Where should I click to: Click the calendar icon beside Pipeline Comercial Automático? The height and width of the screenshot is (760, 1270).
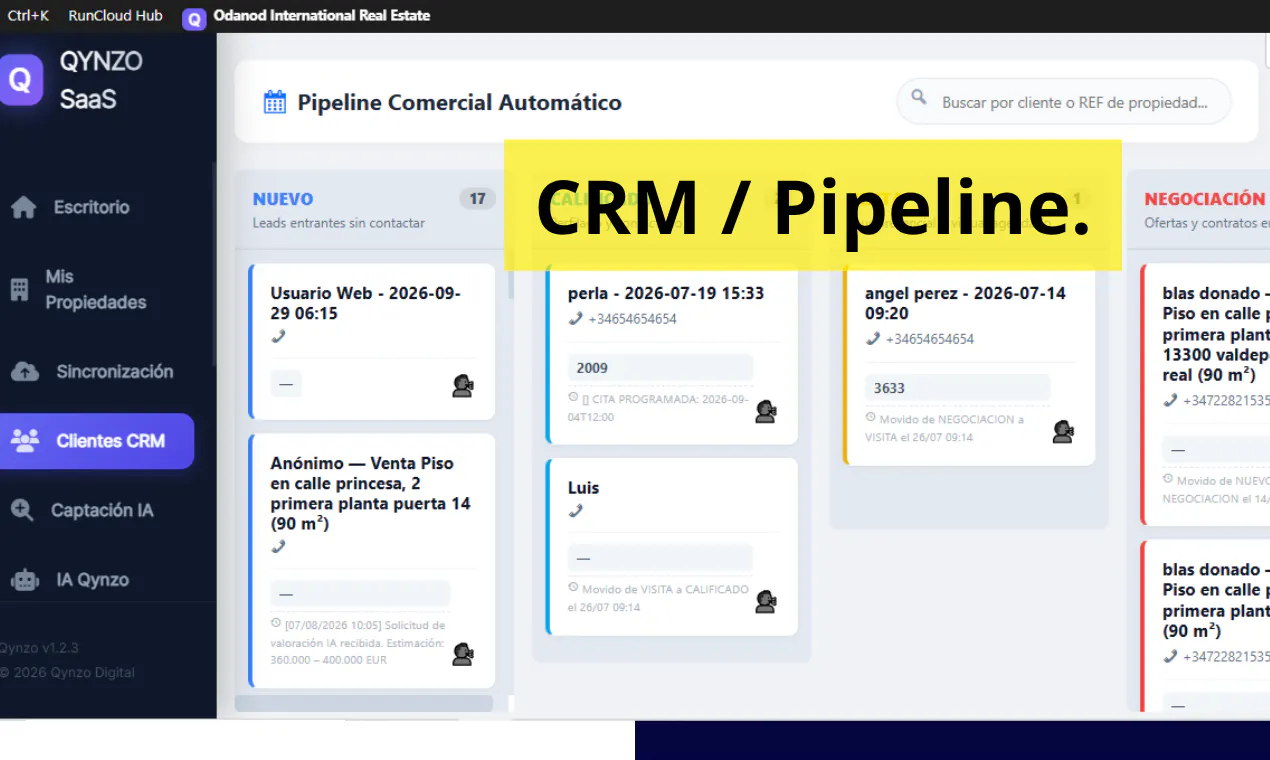[x=274, y=102]
